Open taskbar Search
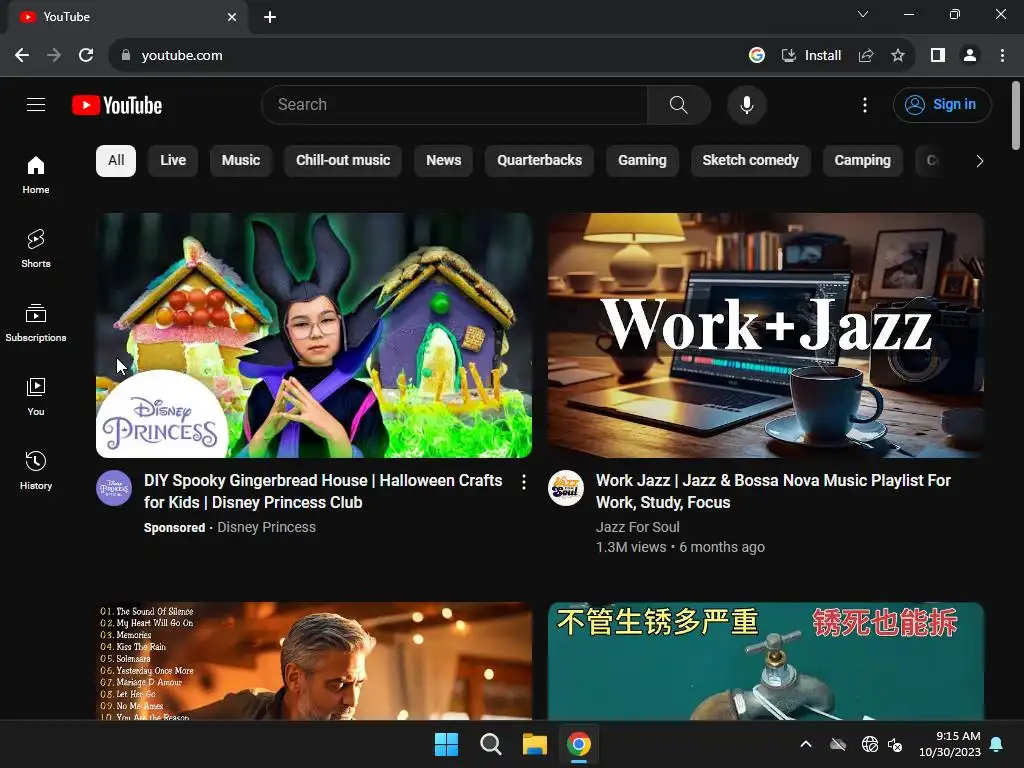The image size is (1024, 768). [x=490, y=744]
